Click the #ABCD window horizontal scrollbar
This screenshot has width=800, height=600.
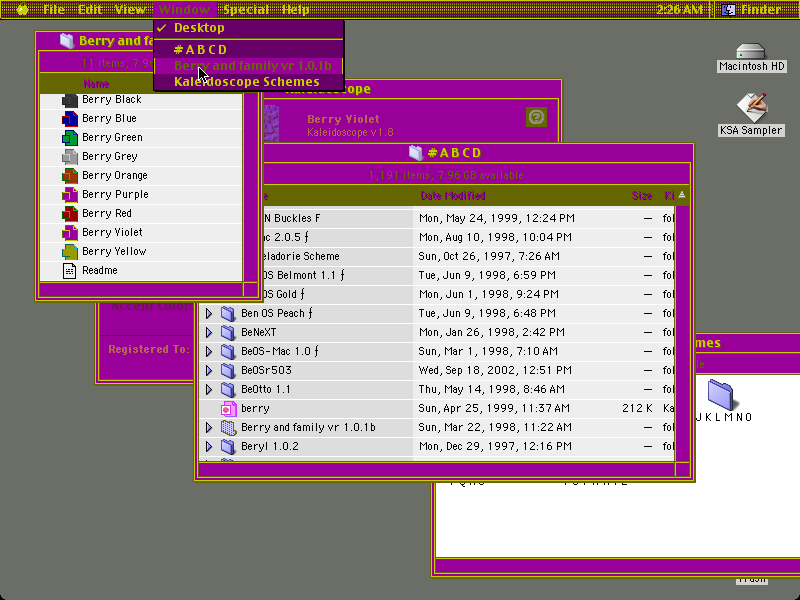pos(437,469)
